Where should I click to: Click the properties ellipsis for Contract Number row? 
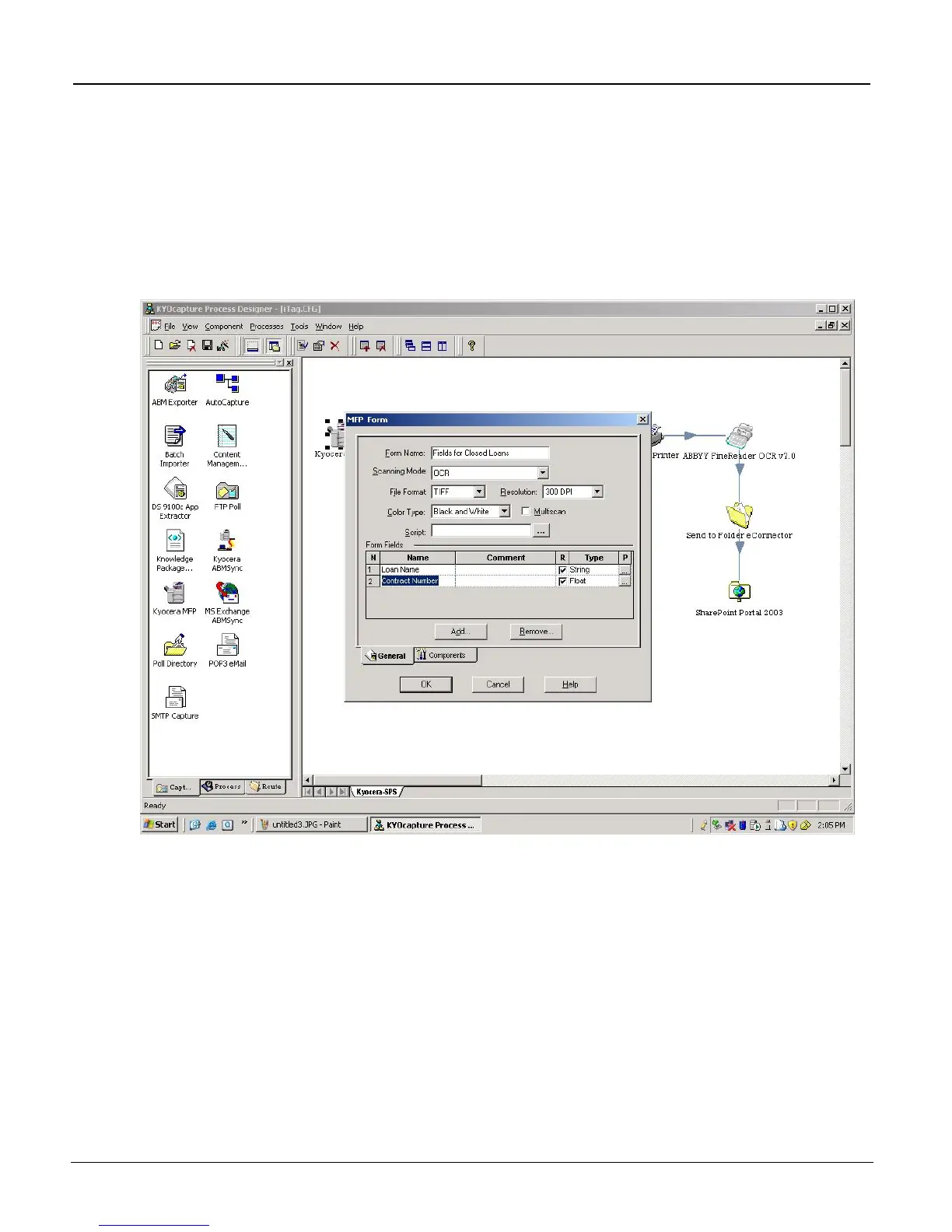[x=625, y=582]
